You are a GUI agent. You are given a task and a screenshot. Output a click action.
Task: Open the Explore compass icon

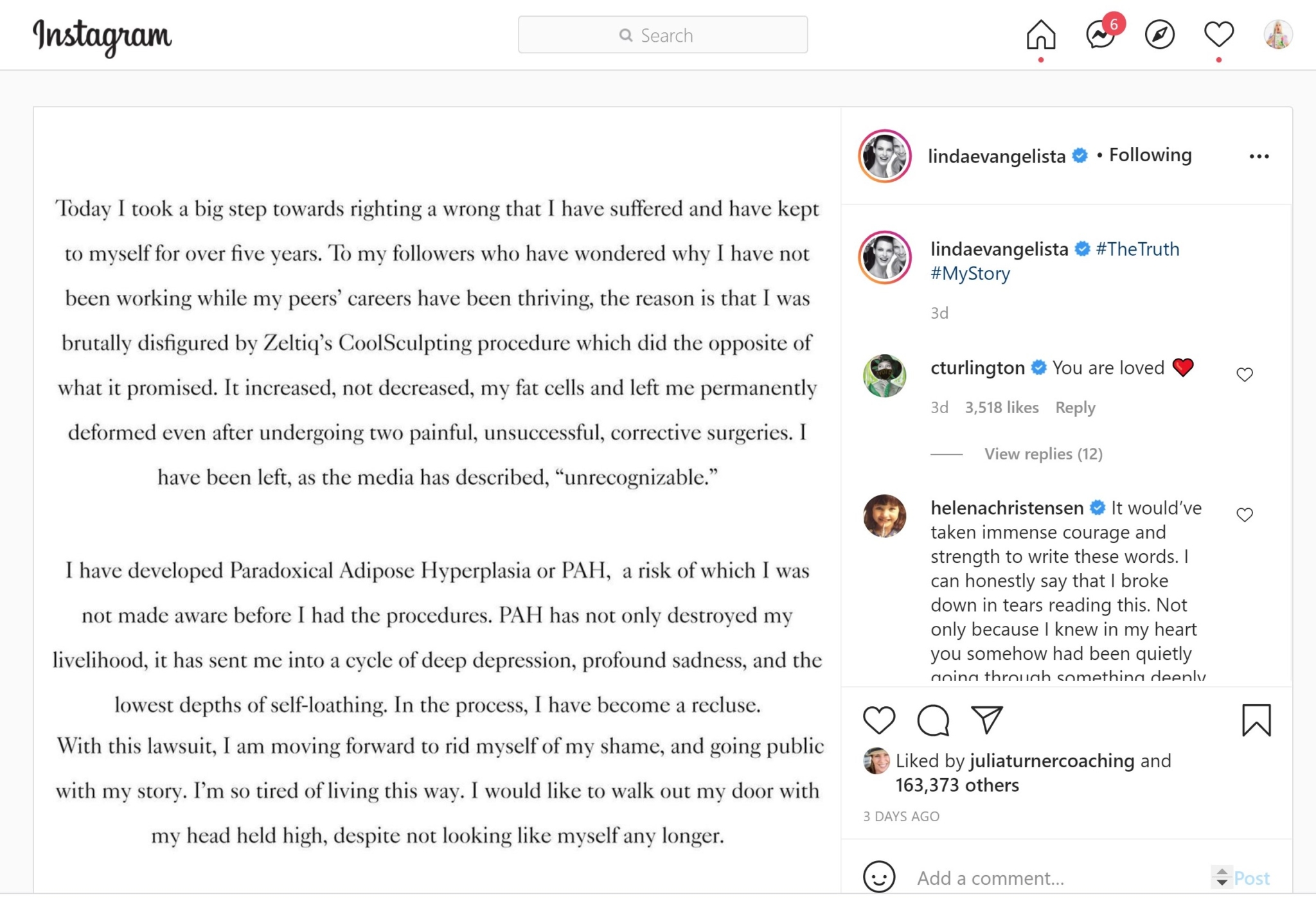1159,35
